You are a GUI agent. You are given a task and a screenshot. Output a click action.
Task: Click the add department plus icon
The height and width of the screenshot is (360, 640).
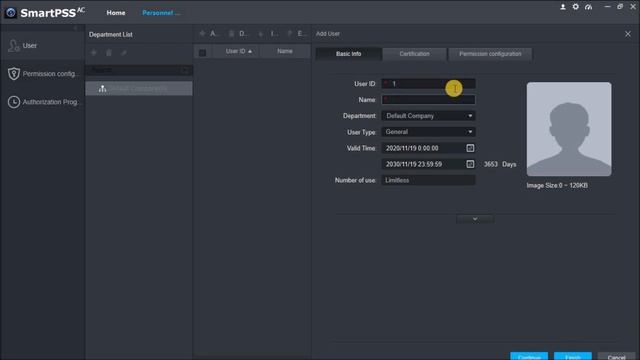93,53
